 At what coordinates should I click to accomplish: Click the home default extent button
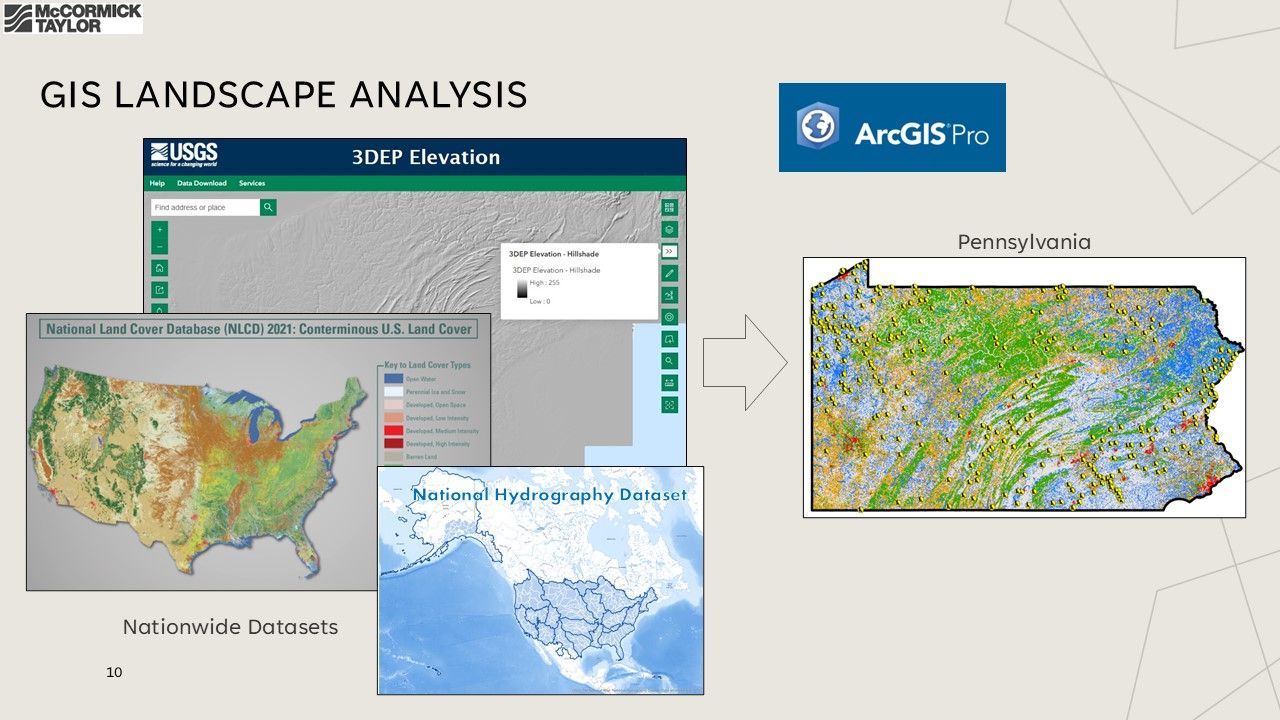point(160,268)
